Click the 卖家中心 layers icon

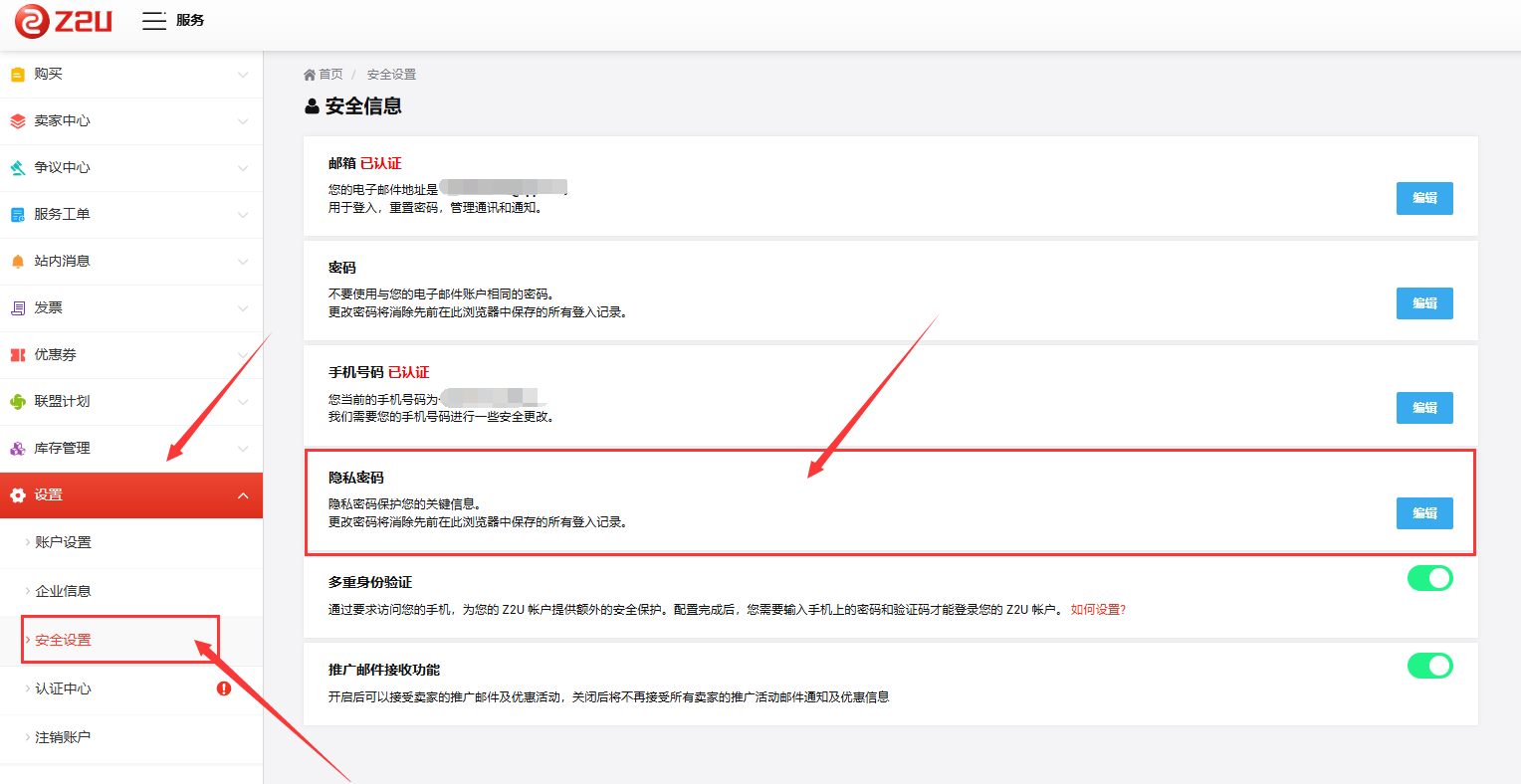(17, 121)
